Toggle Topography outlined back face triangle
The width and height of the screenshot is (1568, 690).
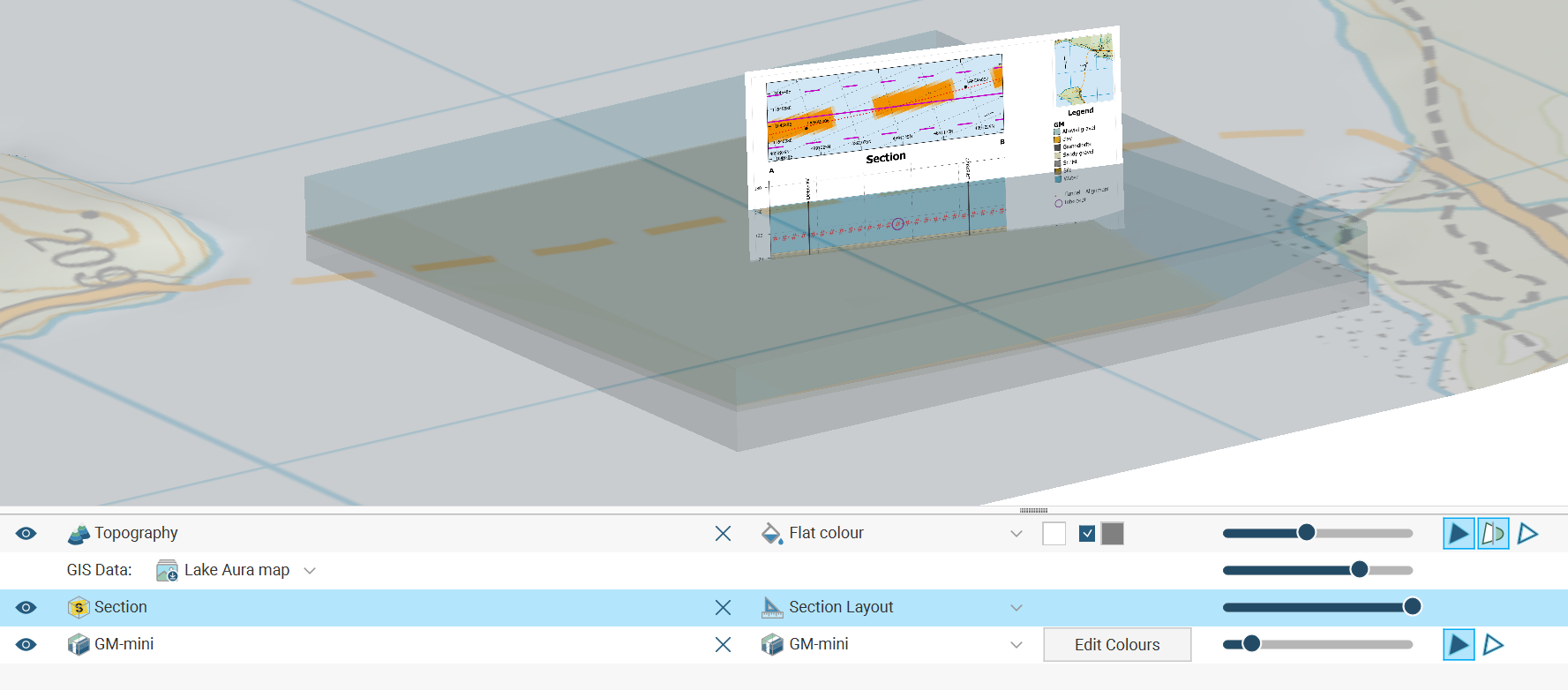tap(1527, 534)
